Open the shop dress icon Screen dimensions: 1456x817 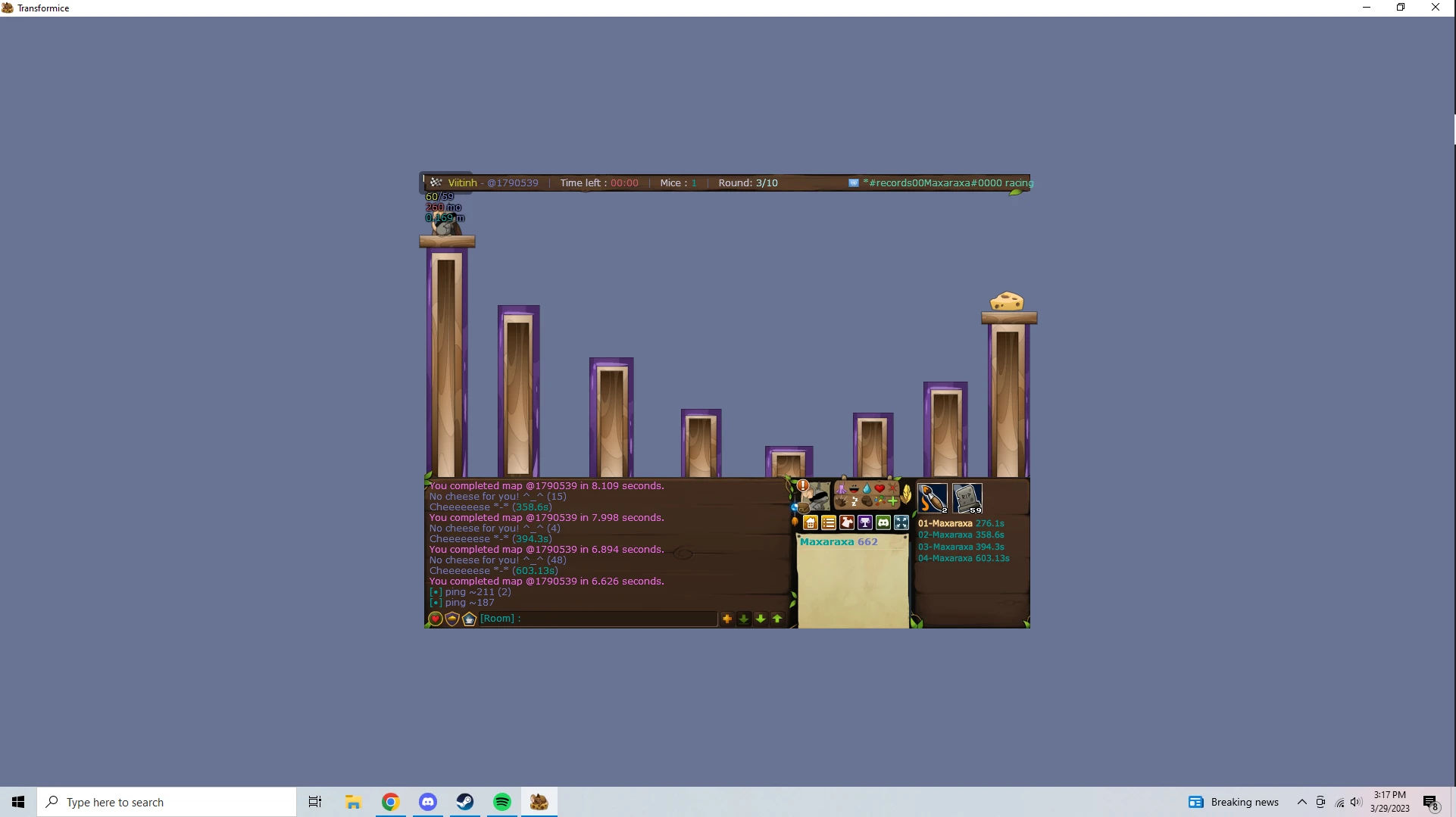847,522
